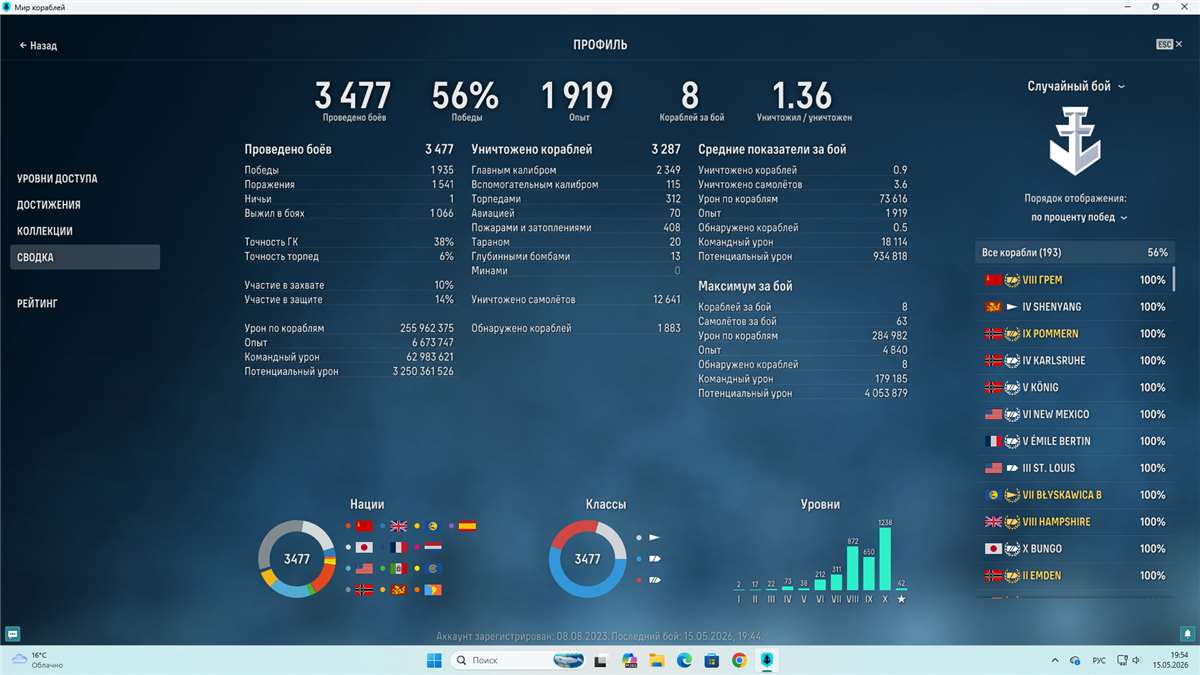Select the V ÉMILE BERTIN ship row
The height and width of the screenshot is (675, 1200).
point(1075,441)
